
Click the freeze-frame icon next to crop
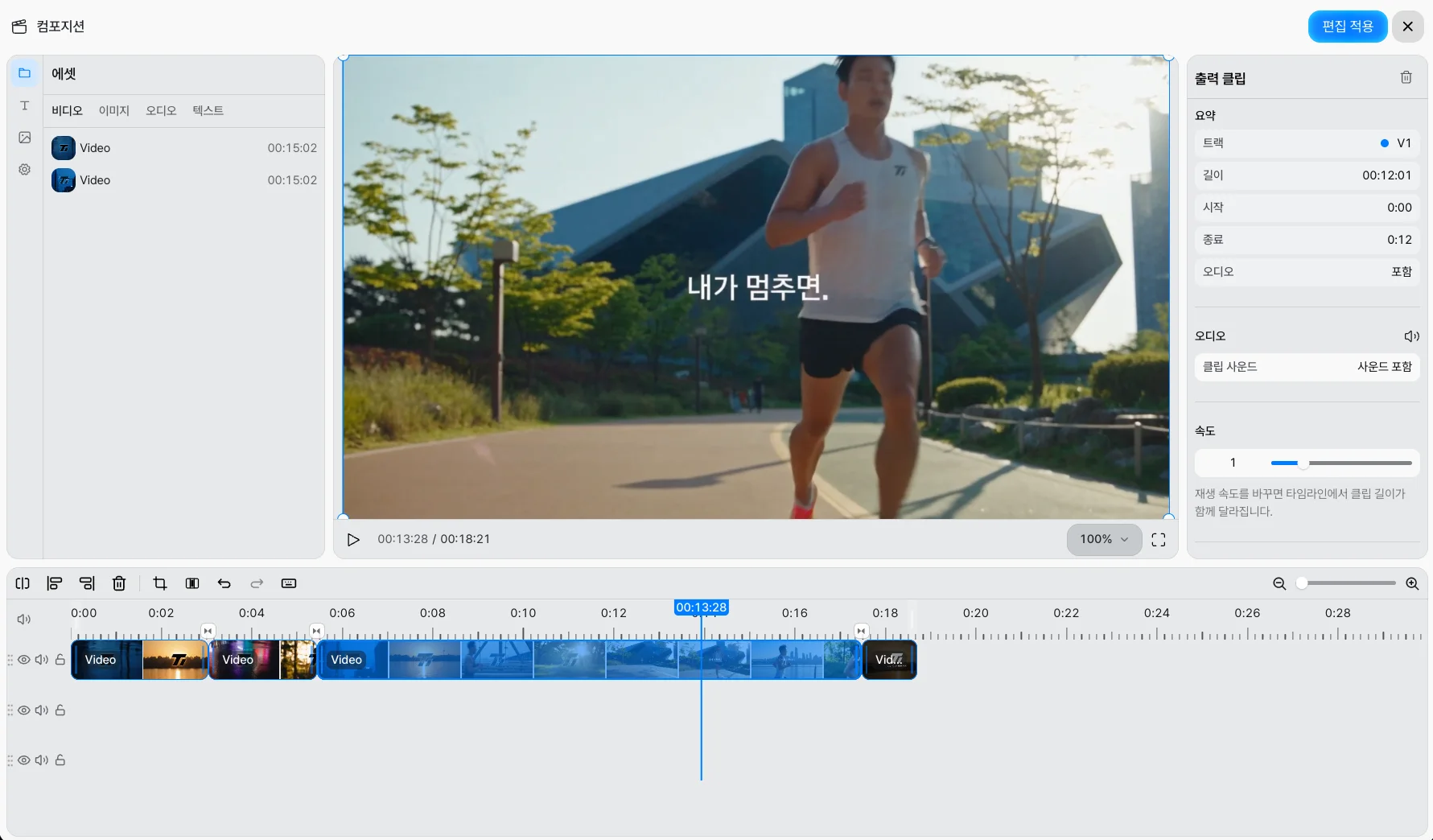tap(192, 583)
